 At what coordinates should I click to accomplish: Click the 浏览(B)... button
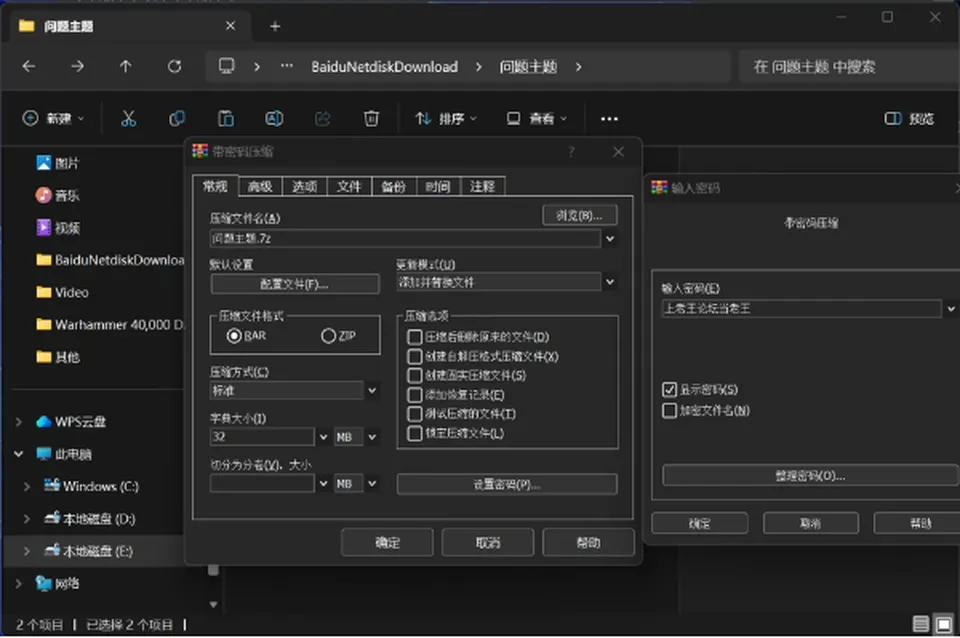(579, 216)
